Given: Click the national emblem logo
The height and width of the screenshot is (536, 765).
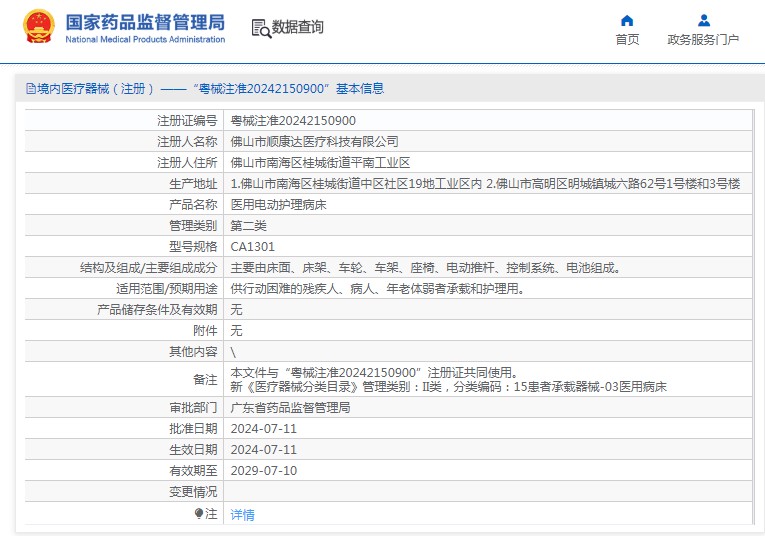Looking at the screenshot, I should (x=39, y=27).
